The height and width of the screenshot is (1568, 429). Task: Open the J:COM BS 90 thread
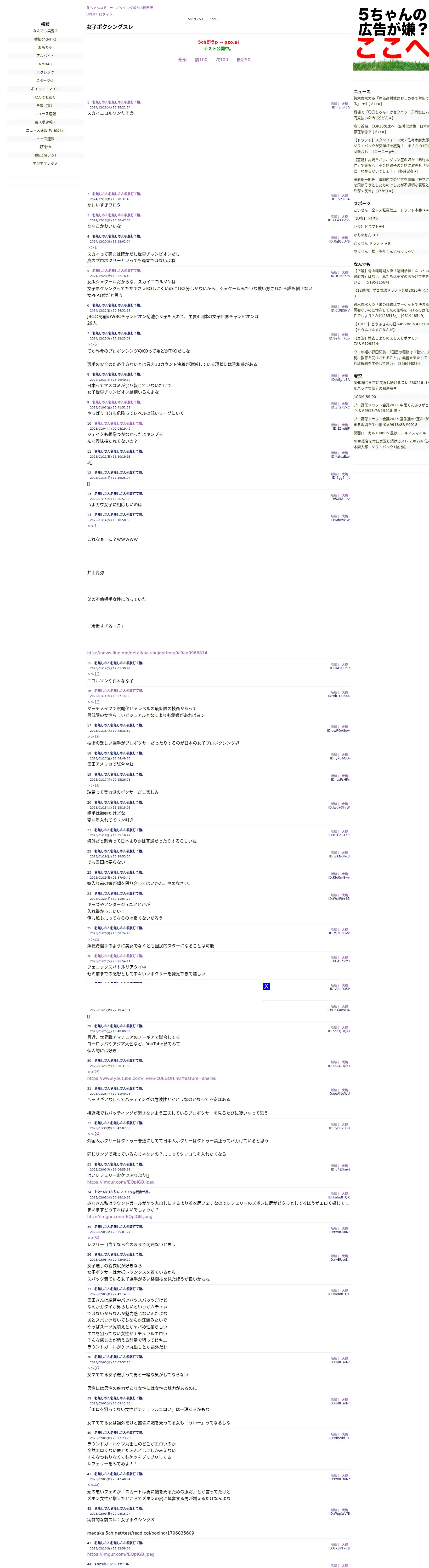pyautogui.click(x=364, y=397)
